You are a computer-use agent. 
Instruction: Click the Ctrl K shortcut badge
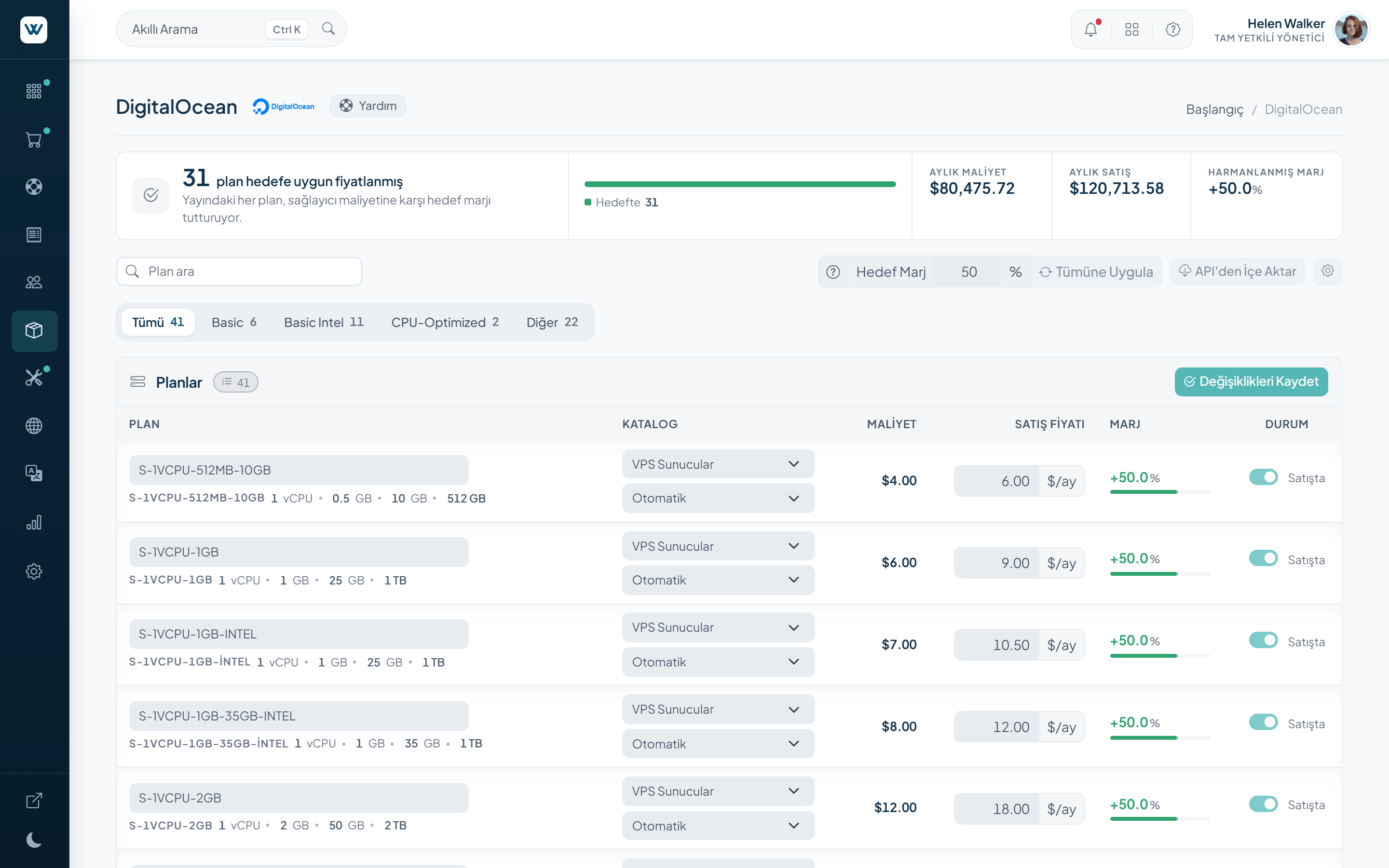click(286, 29)
